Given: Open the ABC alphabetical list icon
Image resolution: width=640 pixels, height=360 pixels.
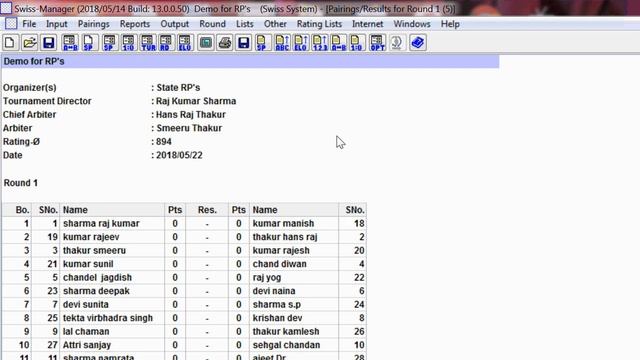Looking at the screenshot, I should (x=282, y=42).
